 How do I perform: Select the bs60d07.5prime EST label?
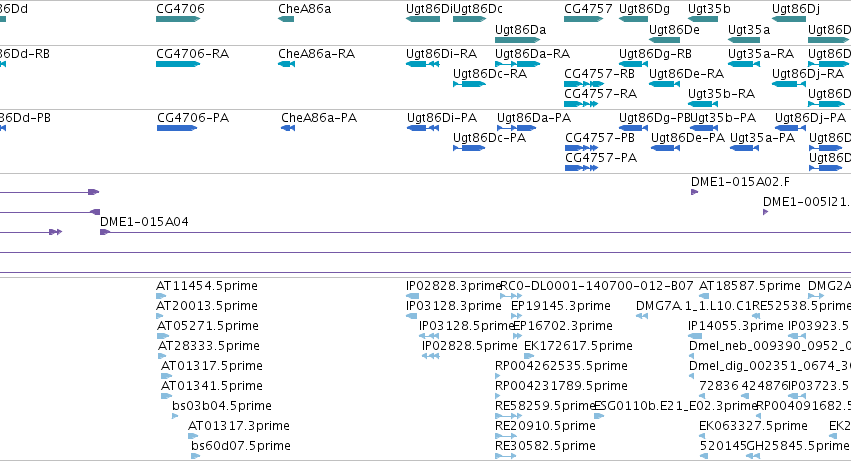pyautogui.click(x=241, y=446)
